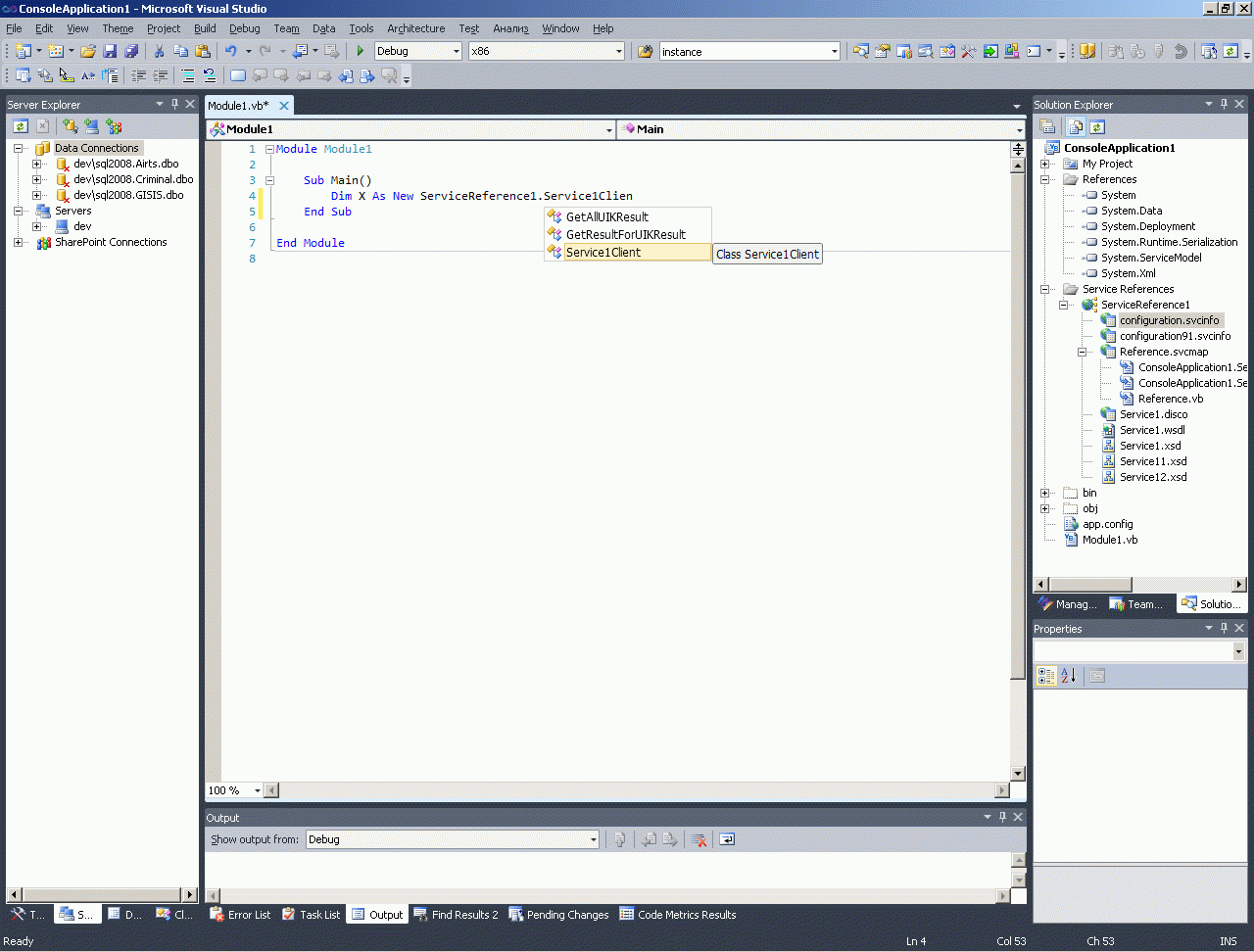This screenshot has width=1254, height=952.
Task: Sort properties alphabetically with A-Z icon
Action: pos(1069,676)
